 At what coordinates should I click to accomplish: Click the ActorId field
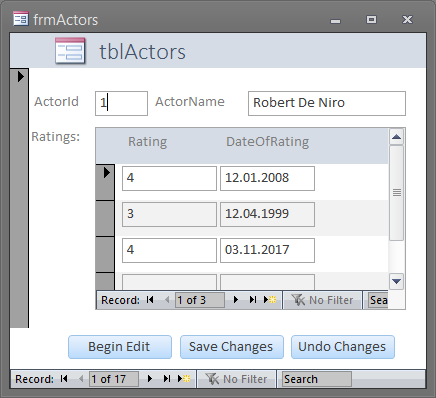(x=121, y=103)
